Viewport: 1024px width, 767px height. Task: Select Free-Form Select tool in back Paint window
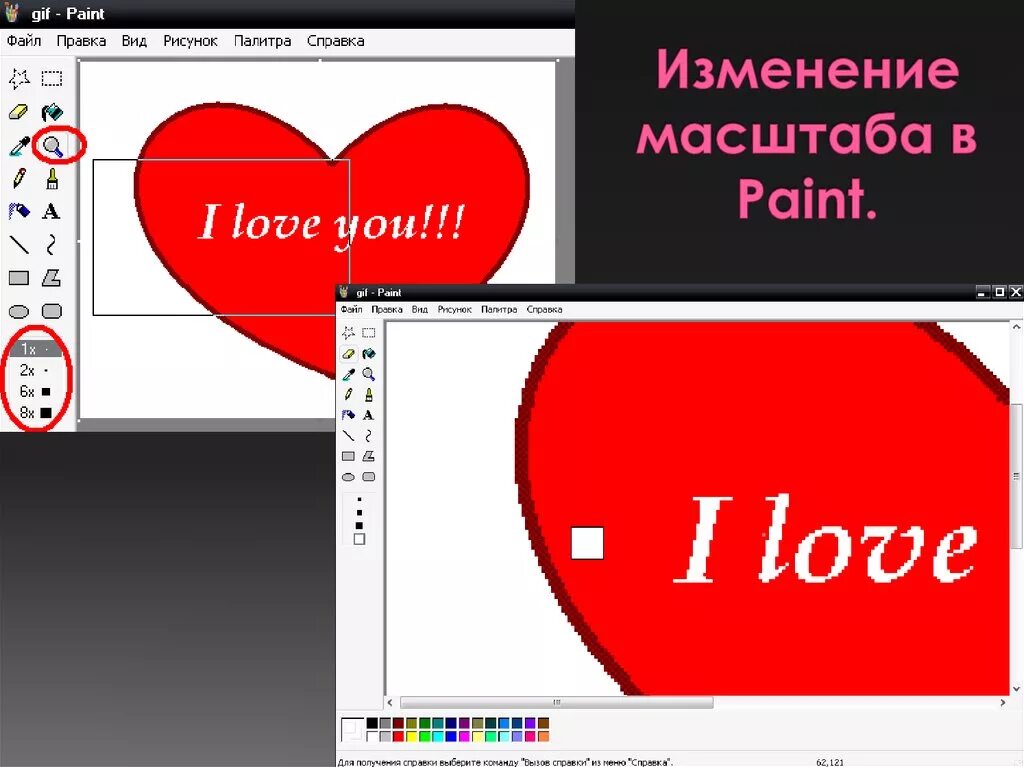tap(19, 78)
